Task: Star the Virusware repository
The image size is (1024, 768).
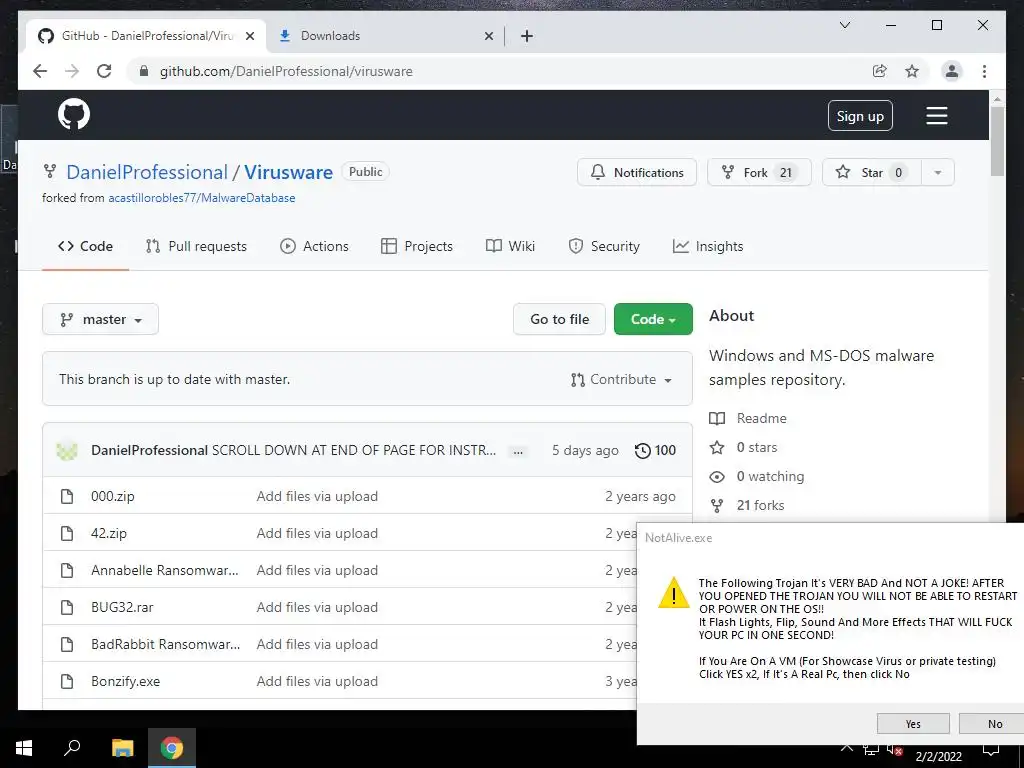Action: 872,172
